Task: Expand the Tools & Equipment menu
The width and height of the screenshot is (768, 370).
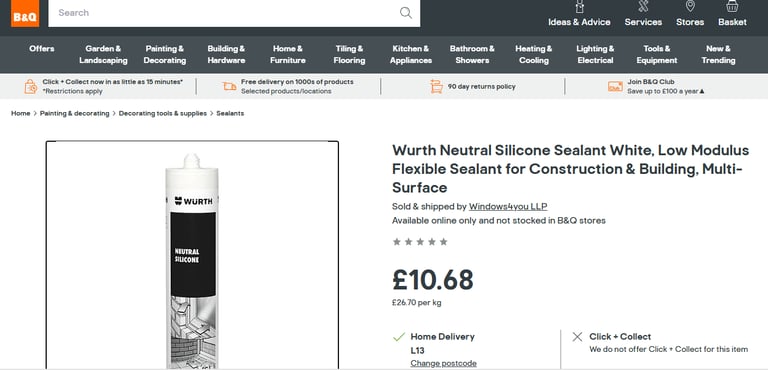Action: coord(657,54)
